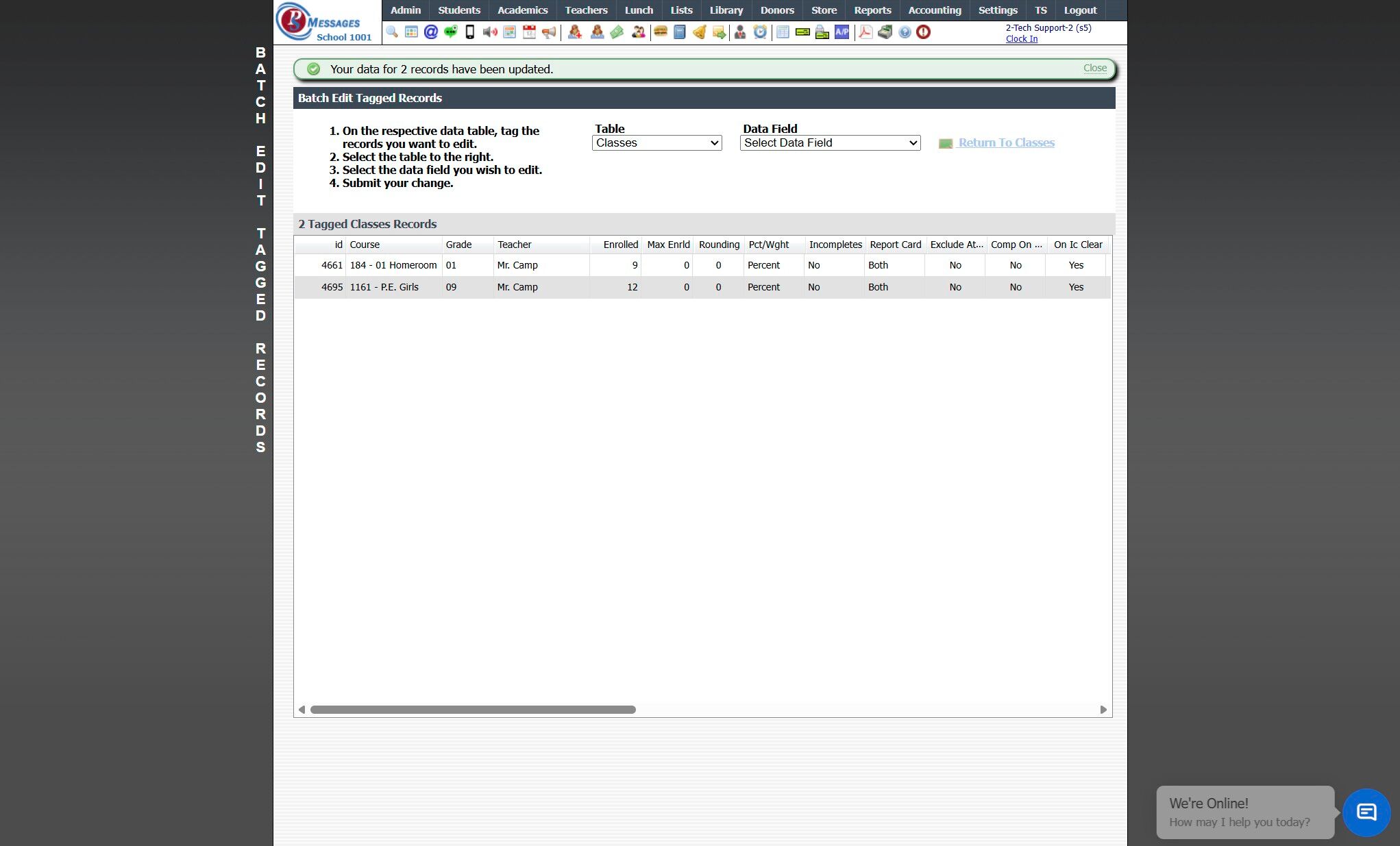Click the blue @ email icon
Screen dimensions: 1400x846
pyautogui.click(x=430, y=32)
